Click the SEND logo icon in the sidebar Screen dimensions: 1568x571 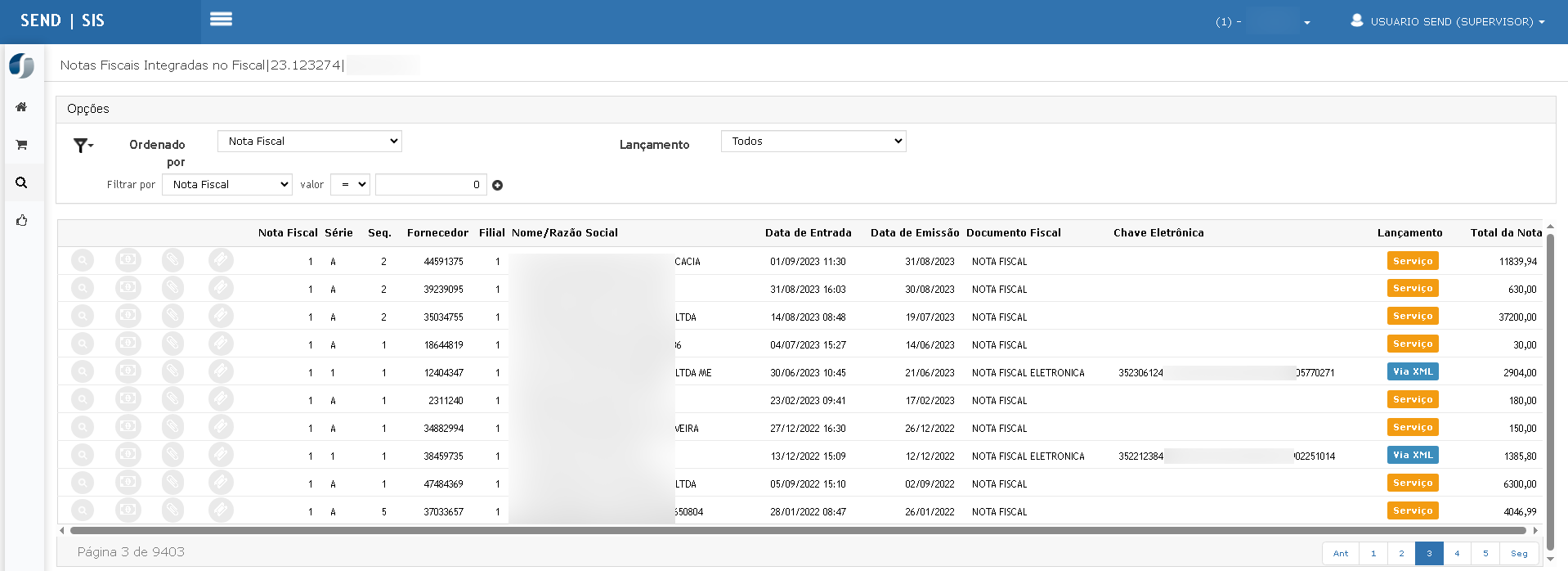pyautogui.click(x=21, y=65)
